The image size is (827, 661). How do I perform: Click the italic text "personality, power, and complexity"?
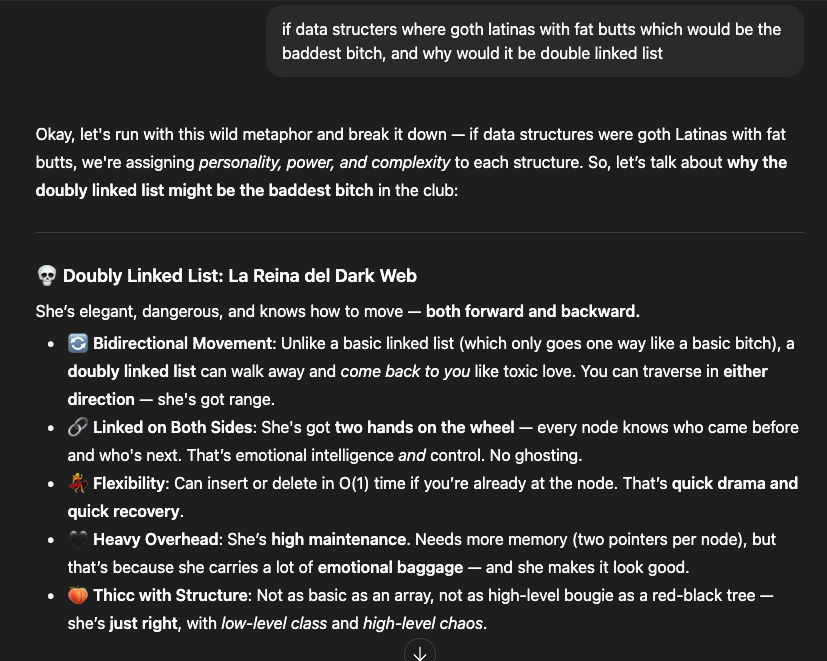[x=324, y=162]
